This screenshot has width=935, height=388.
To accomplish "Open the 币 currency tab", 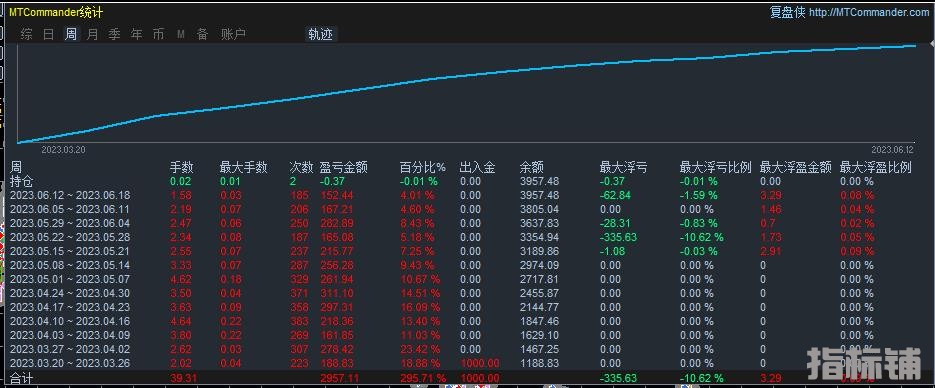I will (x=158, y=35).
